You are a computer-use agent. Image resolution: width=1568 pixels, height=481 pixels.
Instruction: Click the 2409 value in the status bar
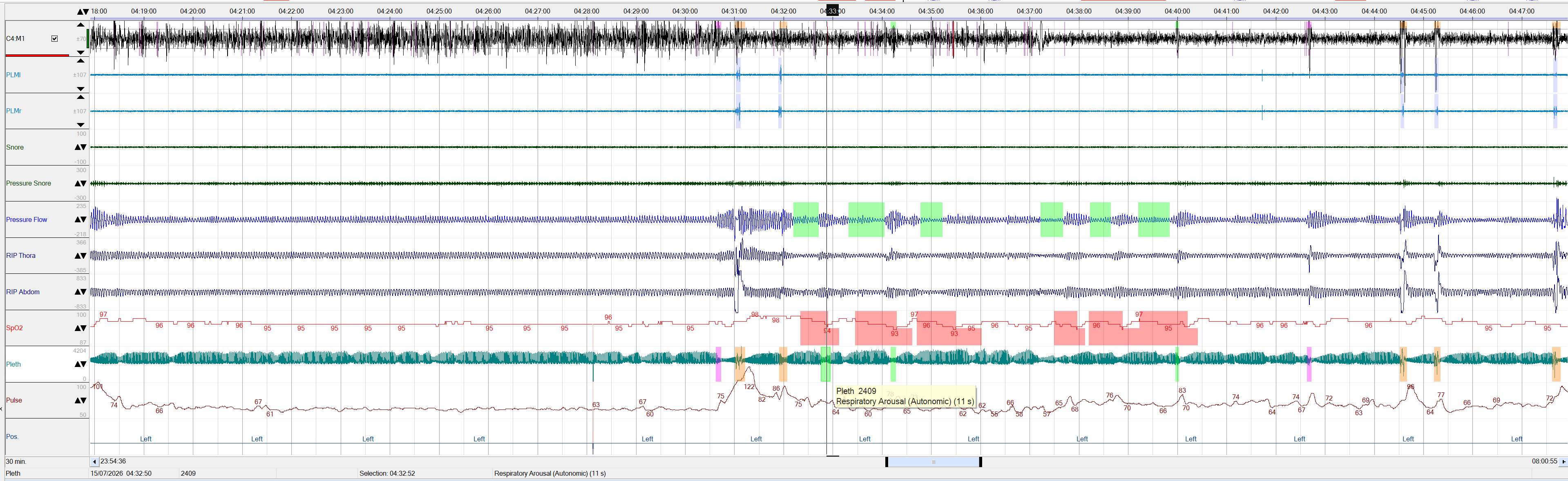188,473
